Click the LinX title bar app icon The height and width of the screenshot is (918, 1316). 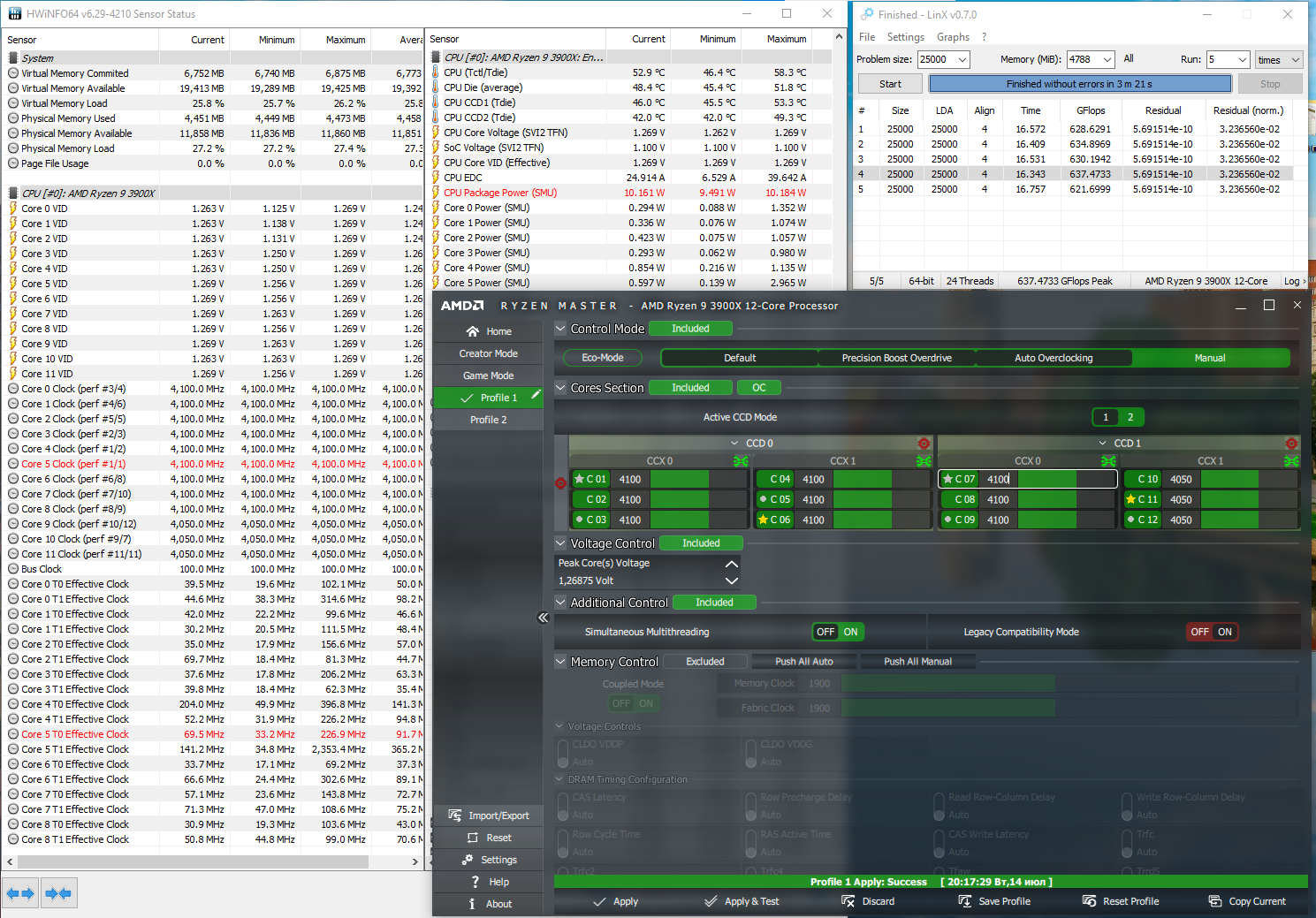(866, 14)
